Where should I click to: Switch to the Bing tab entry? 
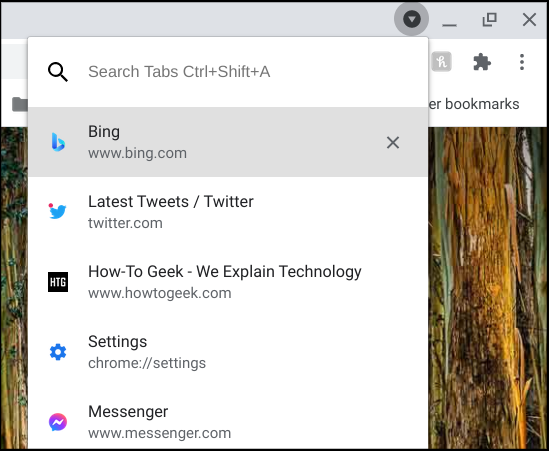[x=228, y=142]
